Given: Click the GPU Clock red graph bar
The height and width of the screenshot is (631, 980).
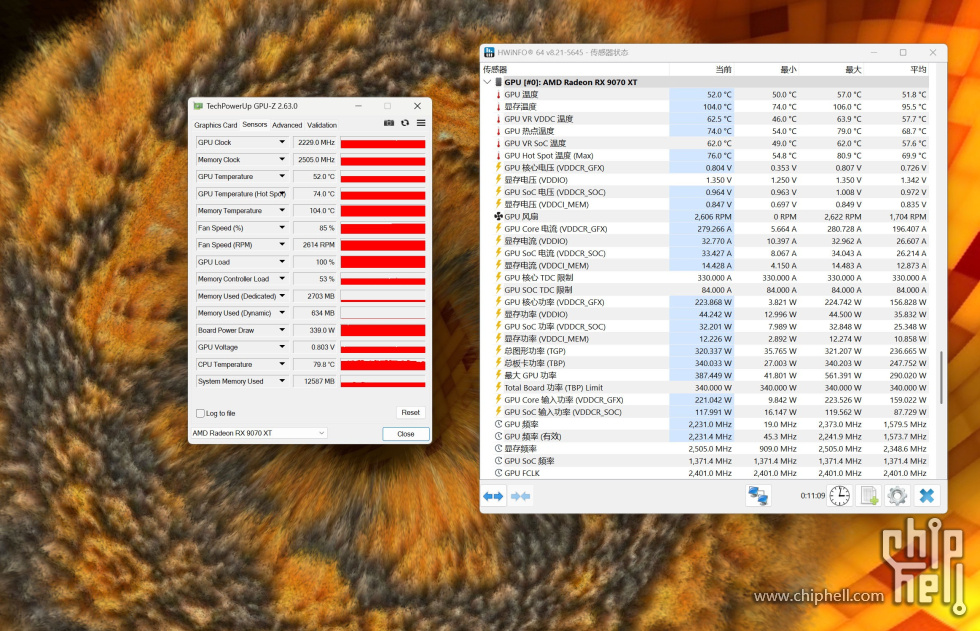Looking at the screenshot, I should (383, 142).
